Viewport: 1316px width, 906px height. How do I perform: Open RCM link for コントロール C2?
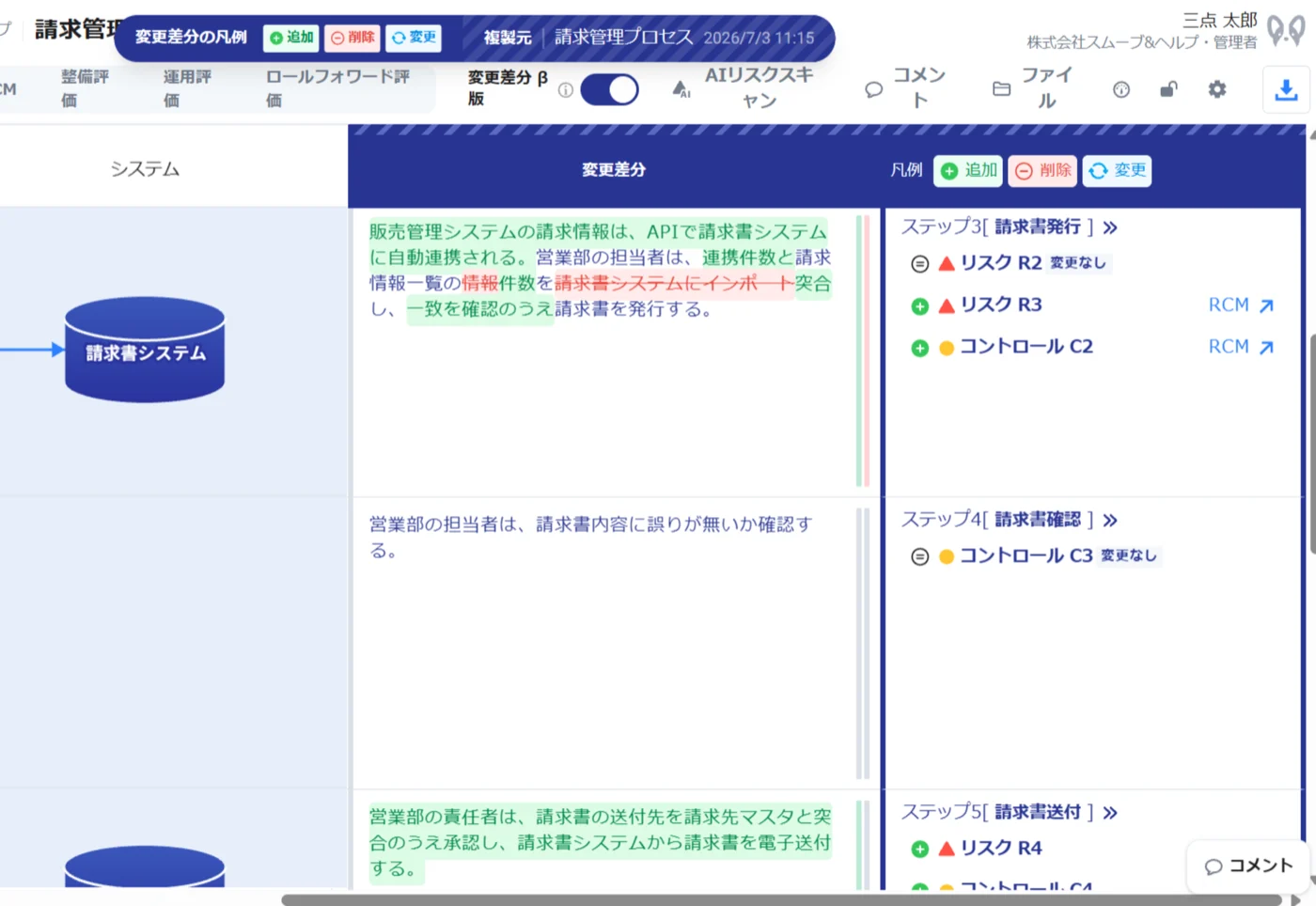point(1241,347)
